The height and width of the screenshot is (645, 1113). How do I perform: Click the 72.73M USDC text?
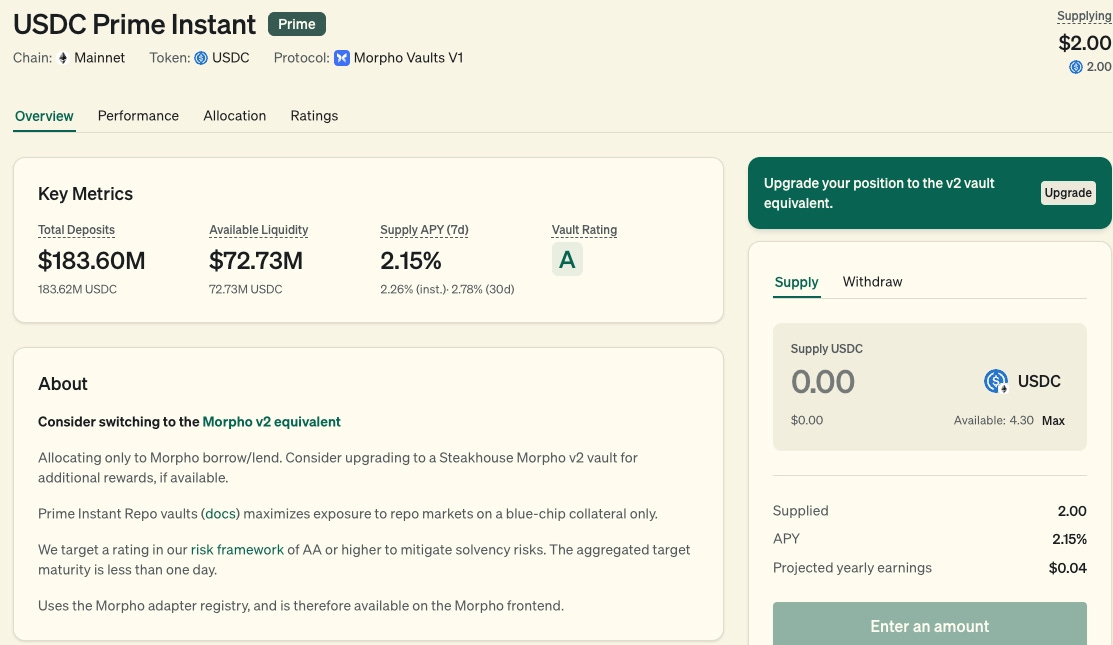click(x=246, y=290)
